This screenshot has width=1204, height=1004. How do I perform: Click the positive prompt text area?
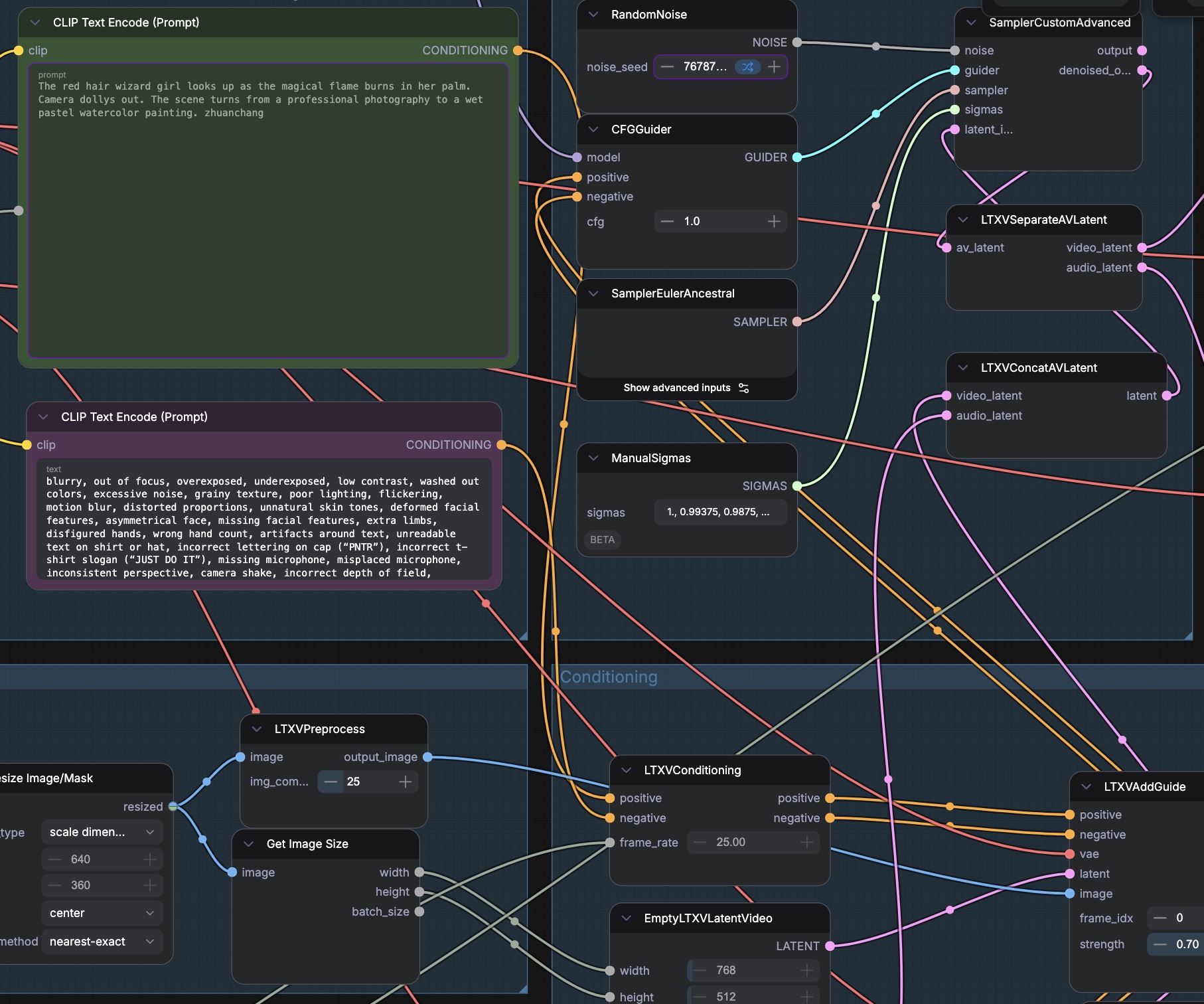[268, 210]
